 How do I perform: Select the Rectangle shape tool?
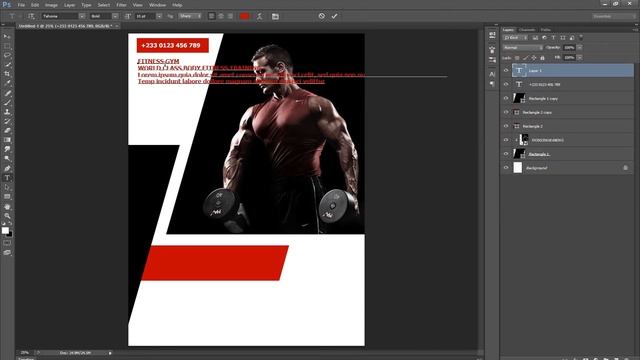point(7,197)
